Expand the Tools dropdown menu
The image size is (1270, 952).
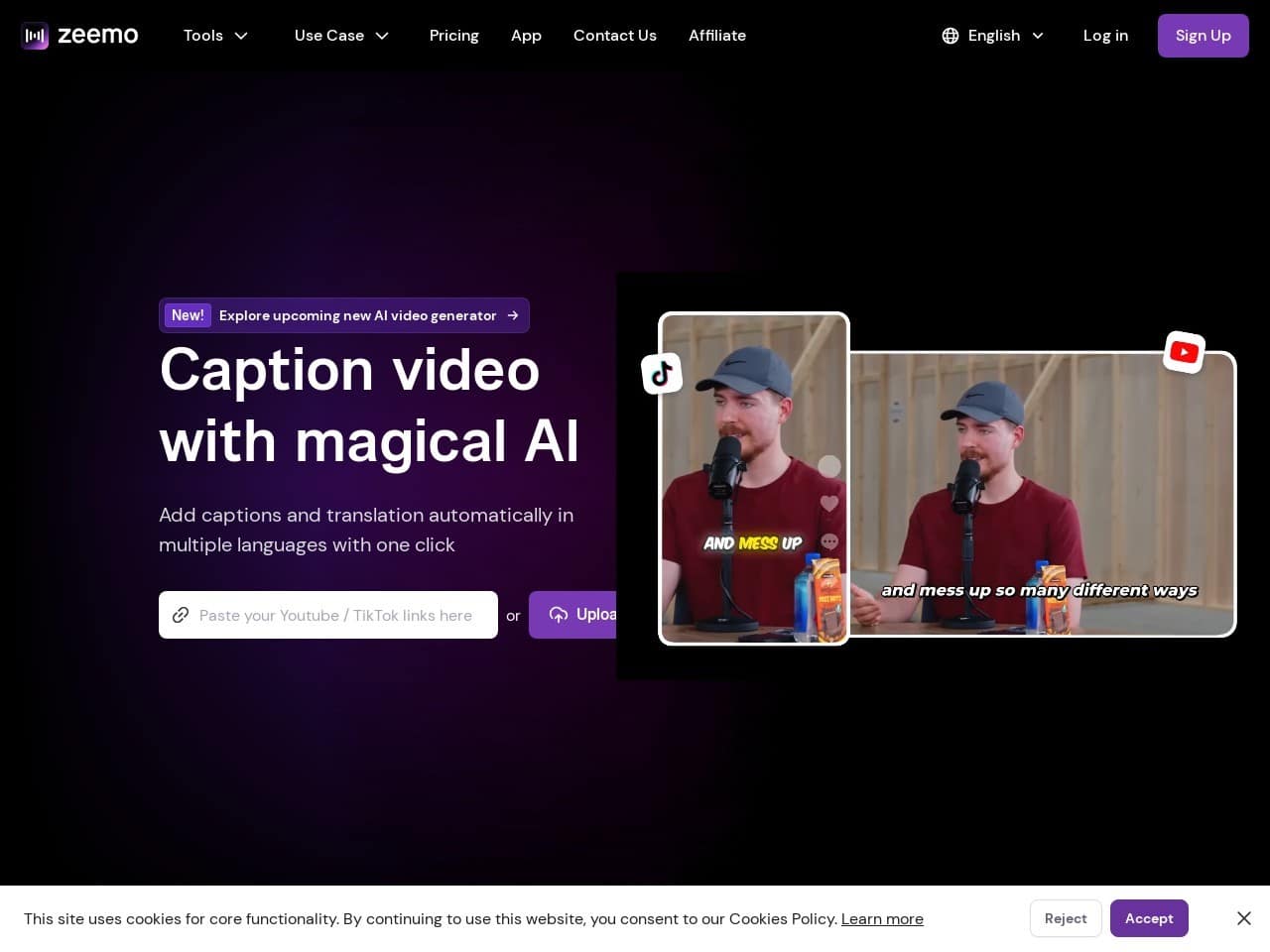215,36
